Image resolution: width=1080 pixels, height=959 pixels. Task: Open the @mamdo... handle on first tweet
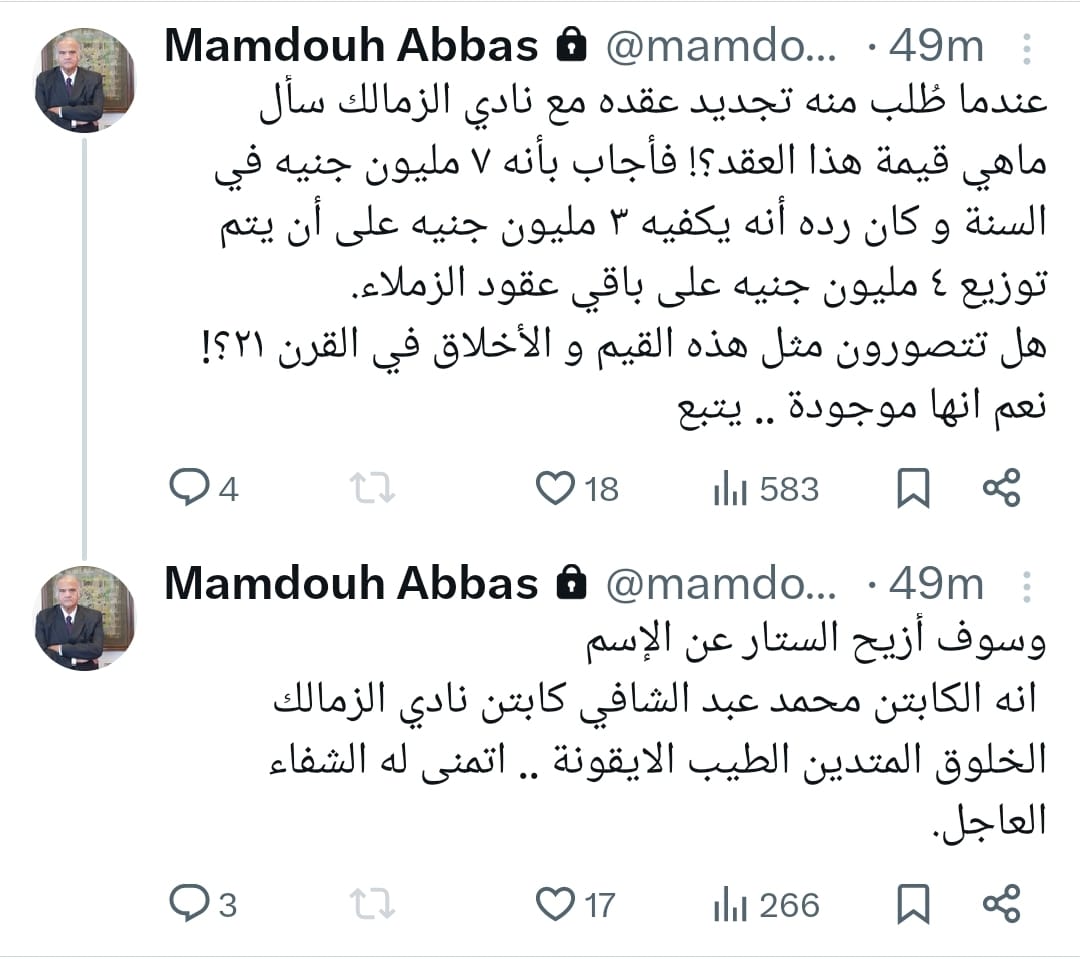727,47
